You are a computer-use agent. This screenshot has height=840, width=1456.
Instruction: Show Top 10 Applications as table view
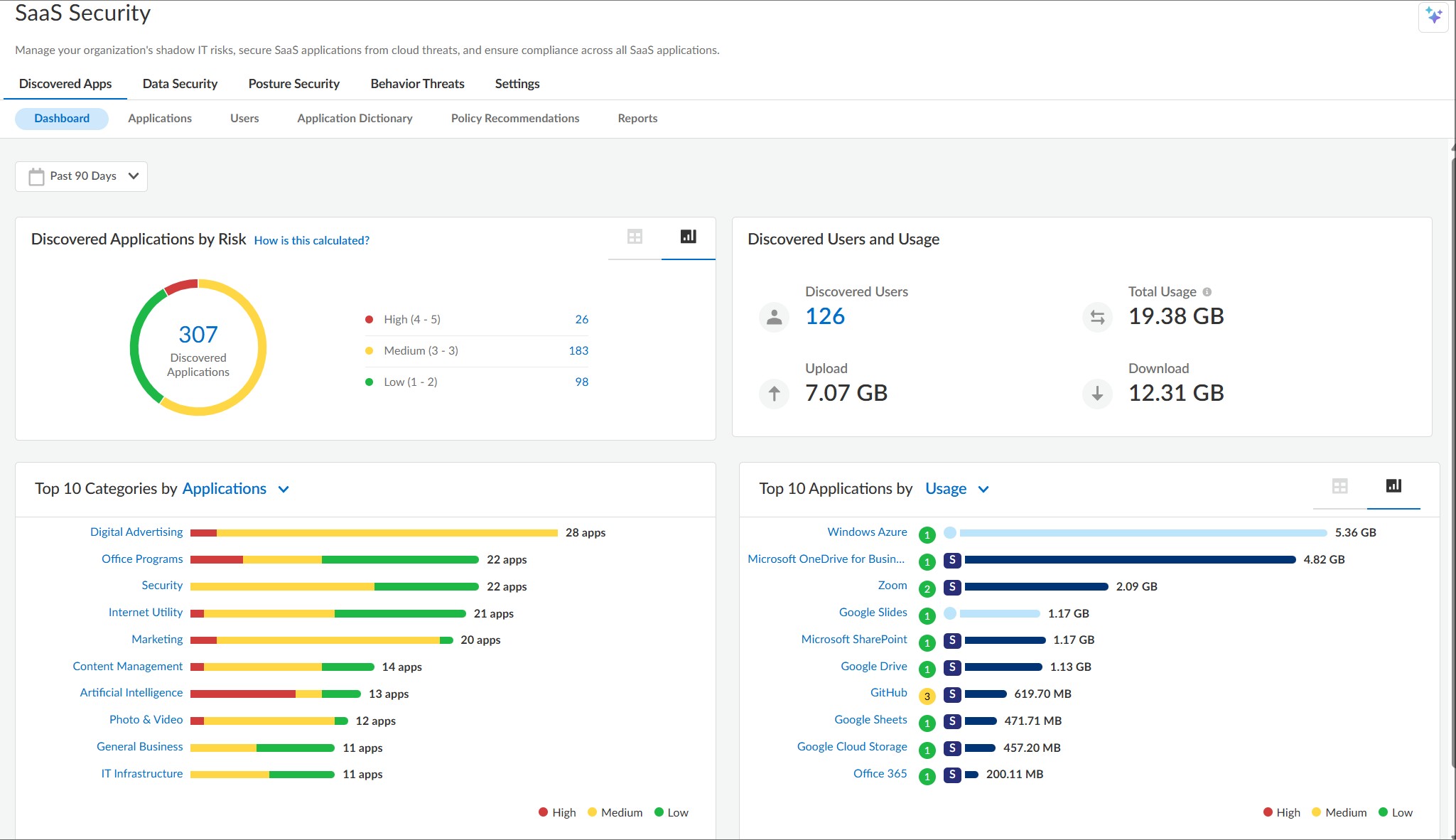coord(1339,486)
